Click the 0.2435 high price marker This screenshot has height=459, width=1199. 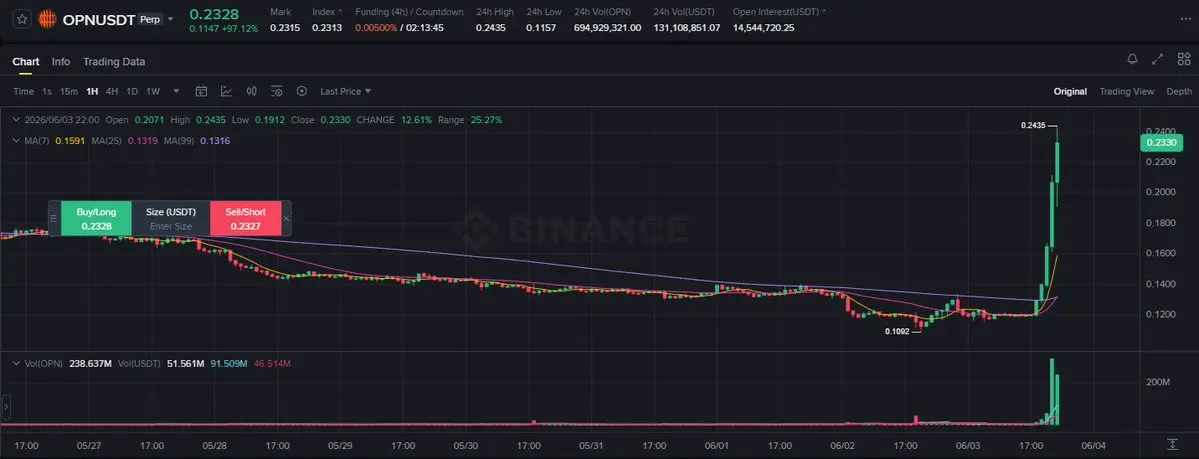coord(1033,125)
